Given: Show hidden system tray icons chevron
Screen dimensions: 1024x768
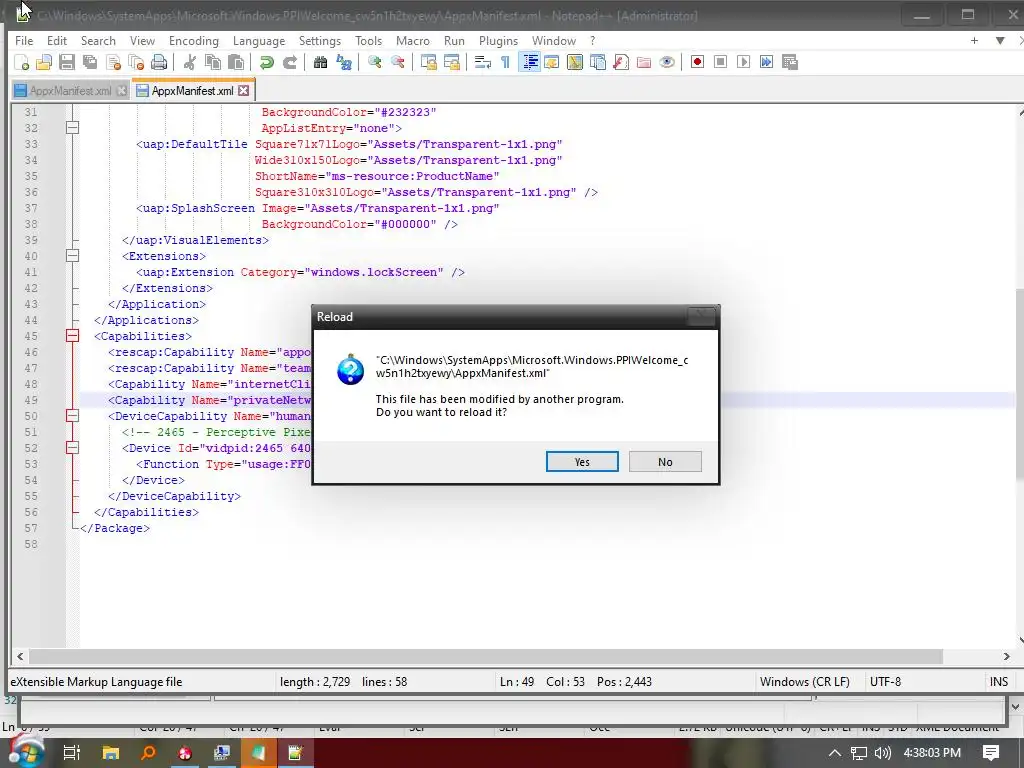Looking at the screenshot, I should click(835, 753).
